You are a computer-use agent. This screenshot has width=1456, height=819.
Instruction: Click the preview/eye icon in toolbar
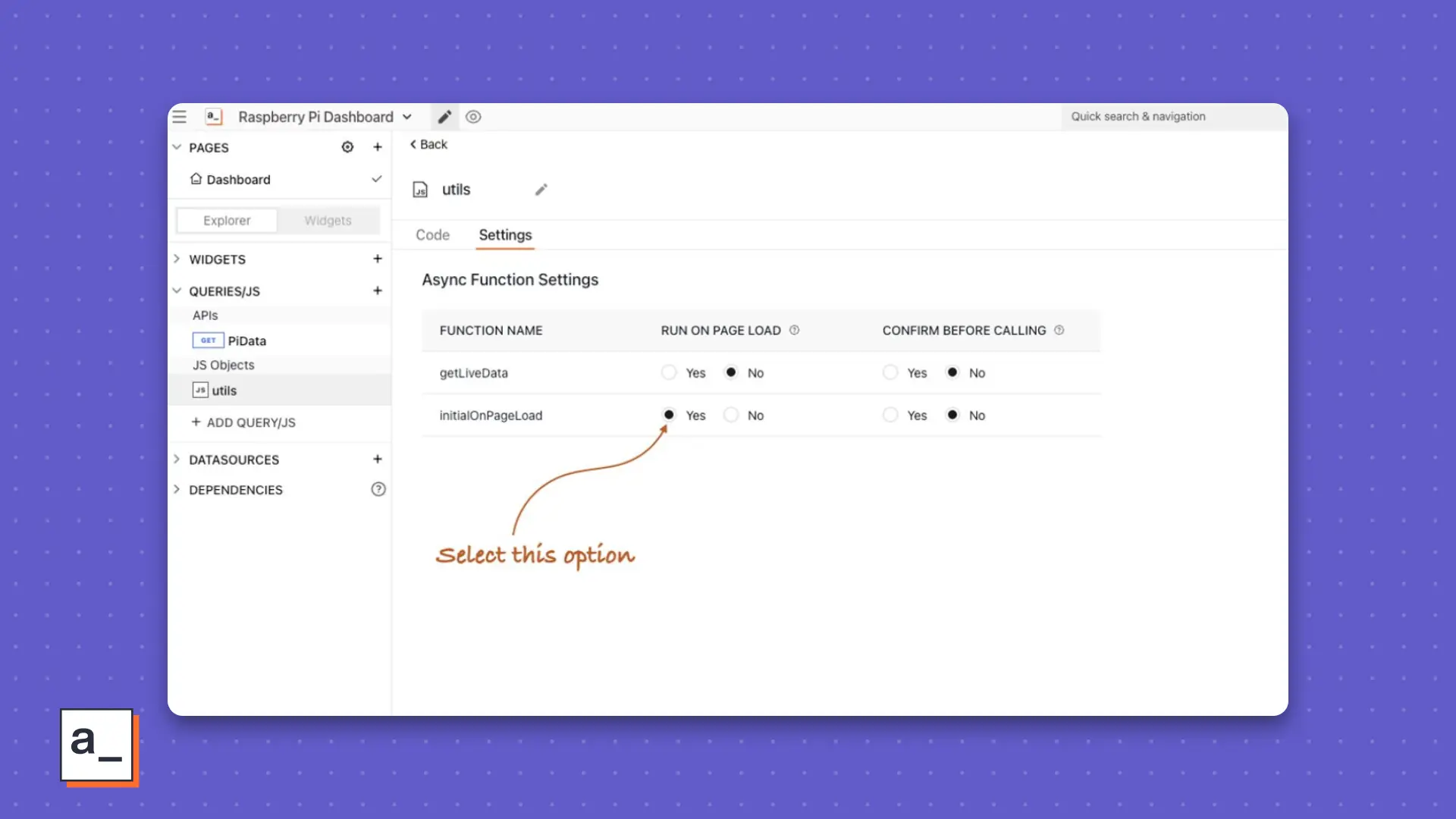click(473, 116)
